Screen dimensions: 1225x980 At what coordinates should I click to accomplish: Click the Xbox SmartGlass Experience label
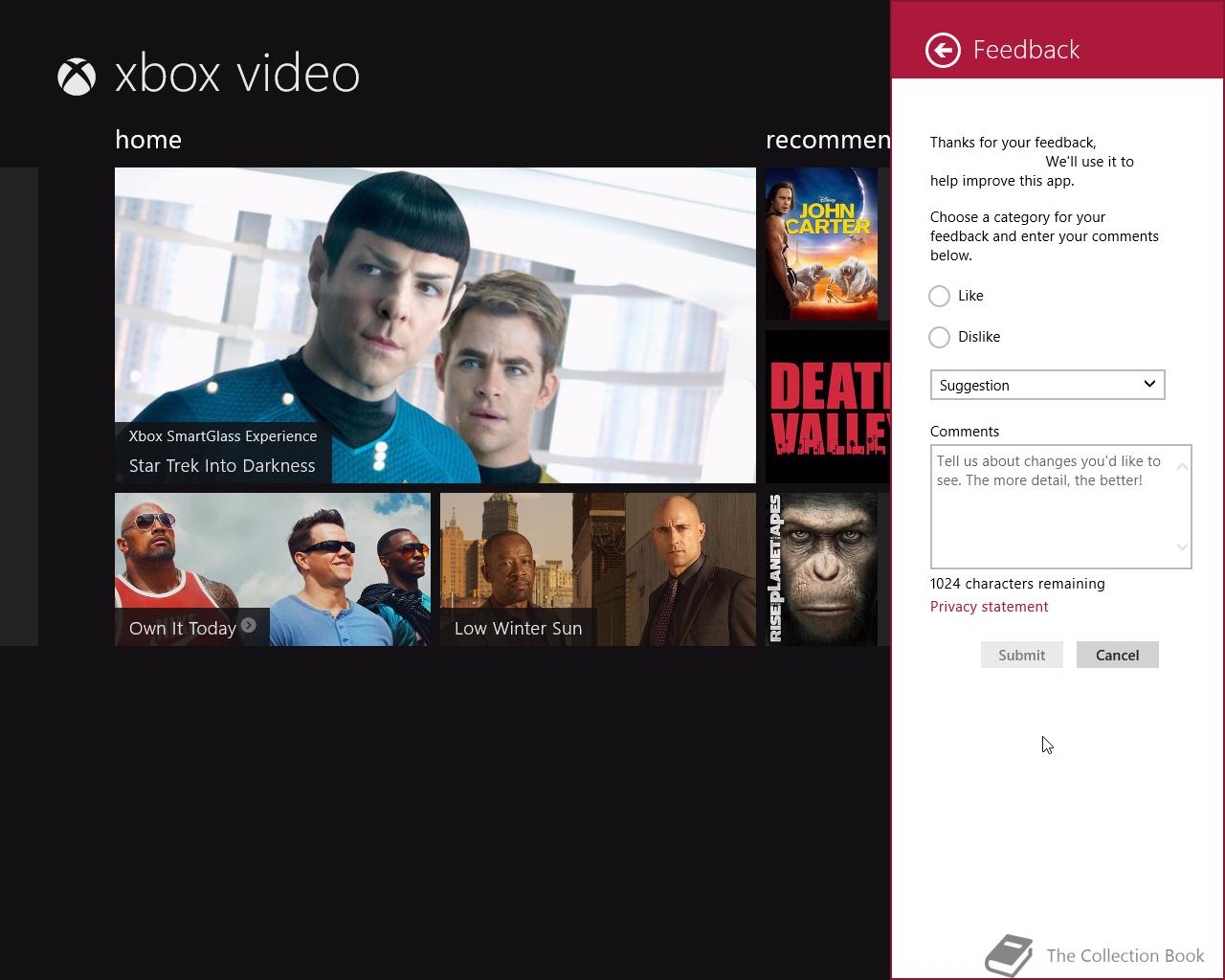(223, 436)
